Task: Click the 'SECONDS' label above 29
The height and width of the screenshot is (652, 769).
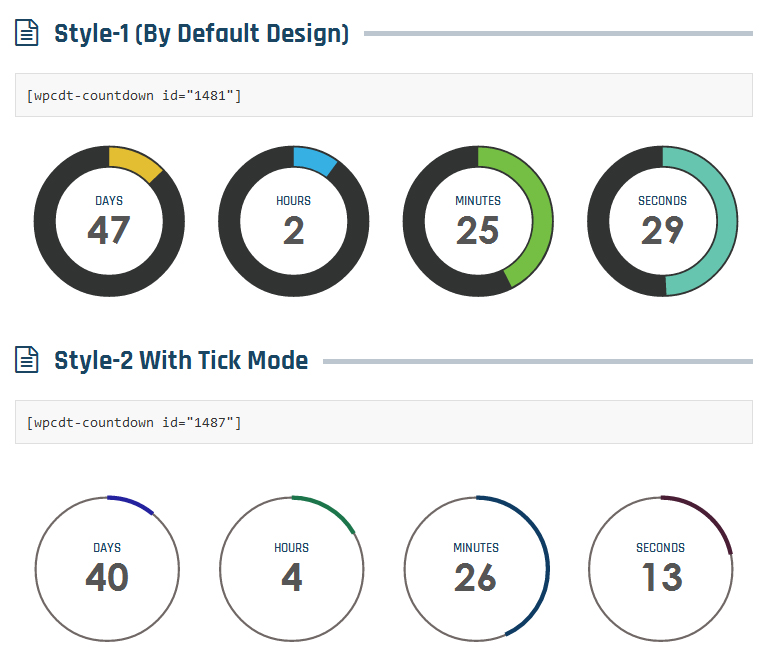Action: click(x=663, y=201)
